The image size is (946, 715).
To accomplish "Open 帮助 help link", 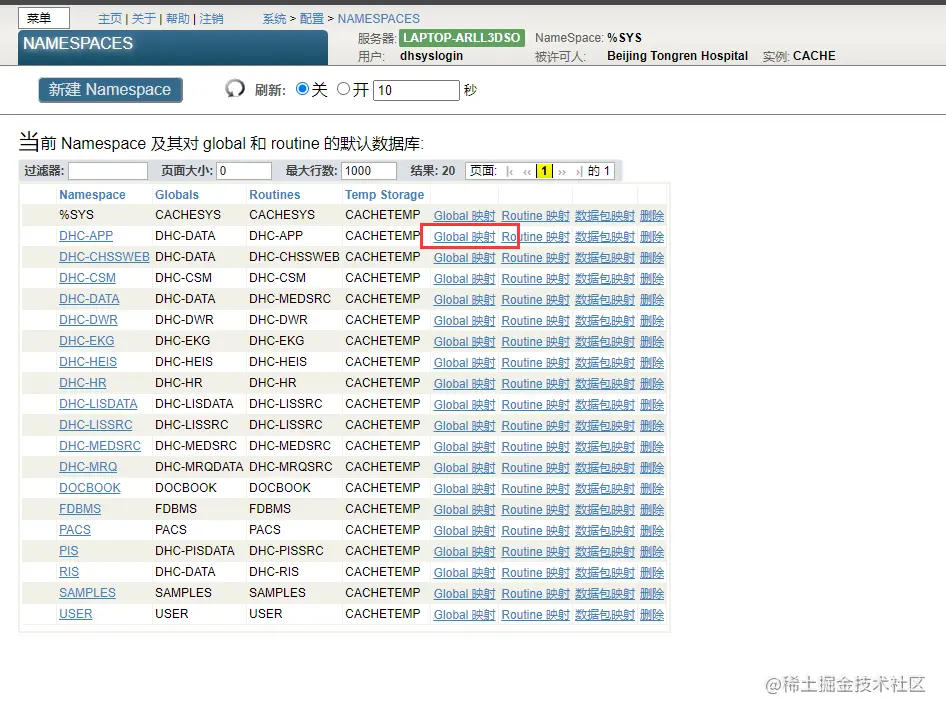I will click(177, 19).
